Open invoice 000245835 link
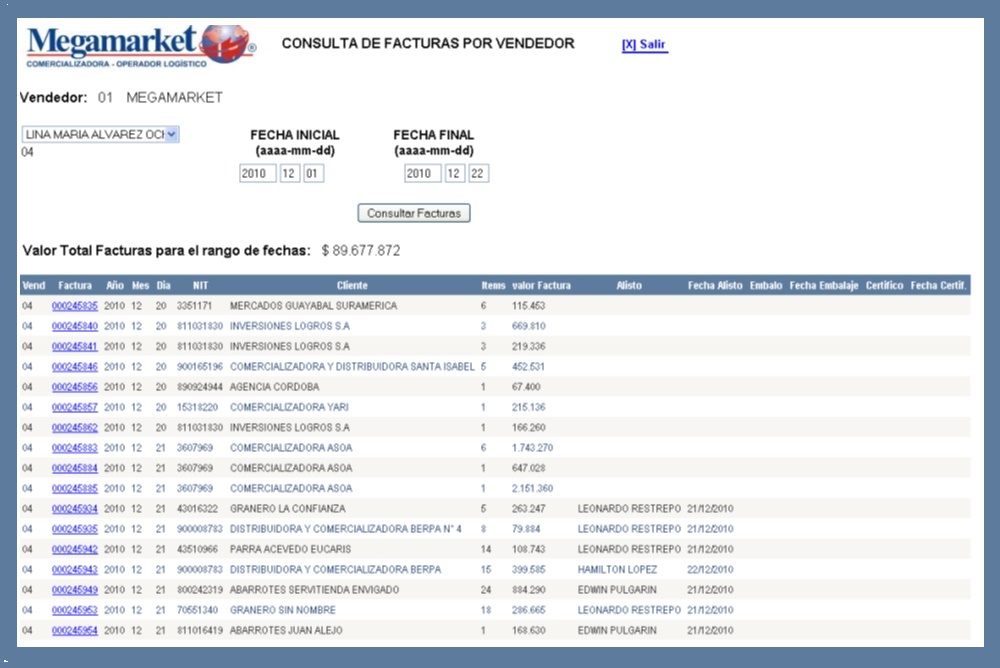The height and width of the screenshot is (668, 1000). (75, 306)
